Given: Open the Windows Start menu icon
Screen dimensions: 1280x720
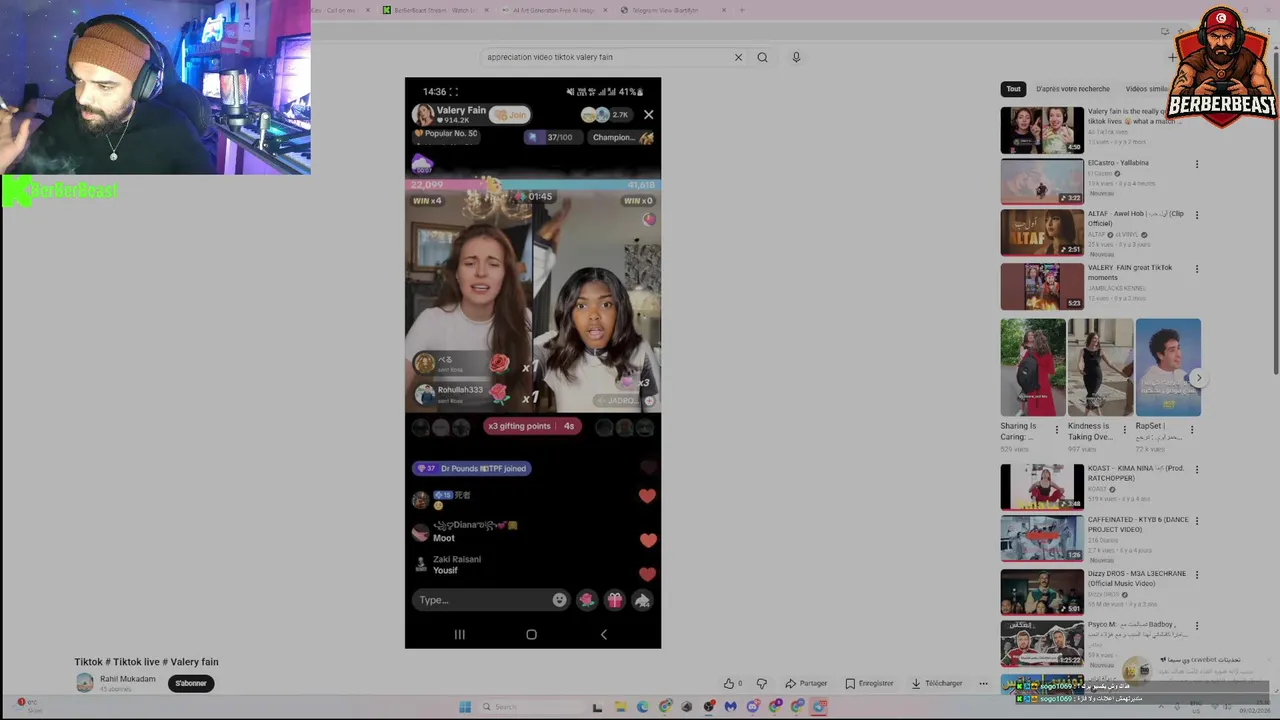Looking at the screenshot, I should 465,707.
